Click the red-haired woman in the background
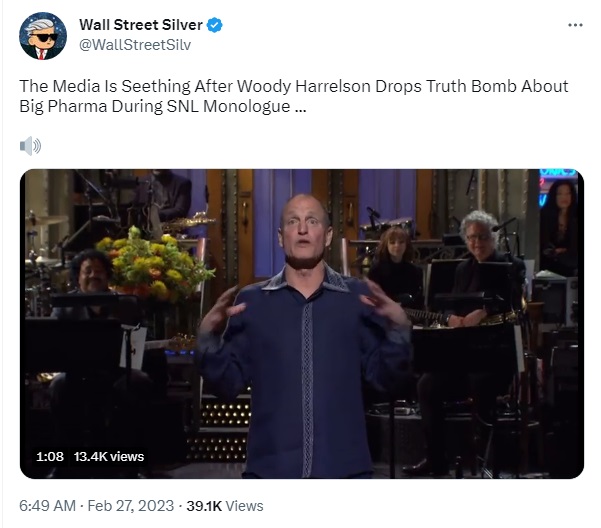This screenshot has height=528, width=601. (395, 264)
